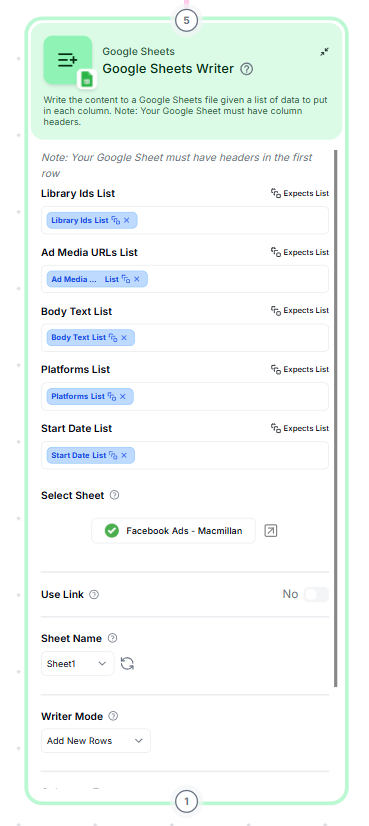Remove the Start Date List chip
This screenshot has height=826, width=369.
124,455
